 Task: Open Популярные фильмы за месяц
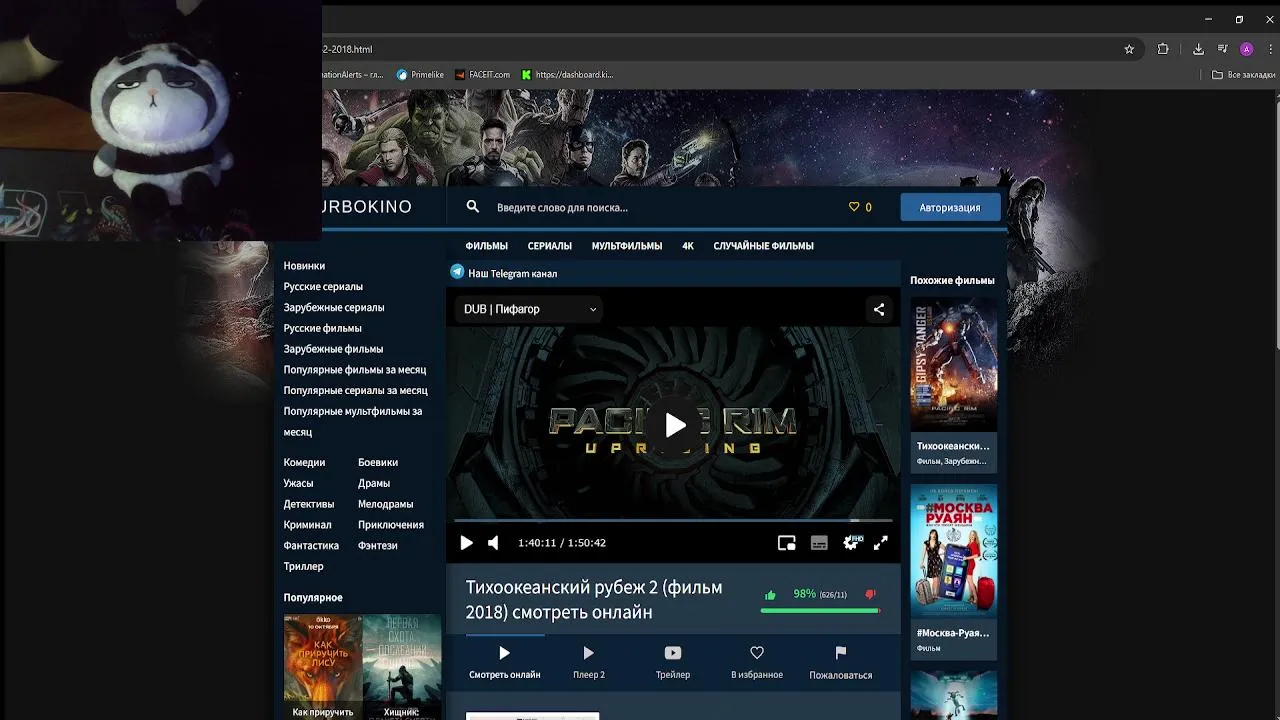point(355,369)
